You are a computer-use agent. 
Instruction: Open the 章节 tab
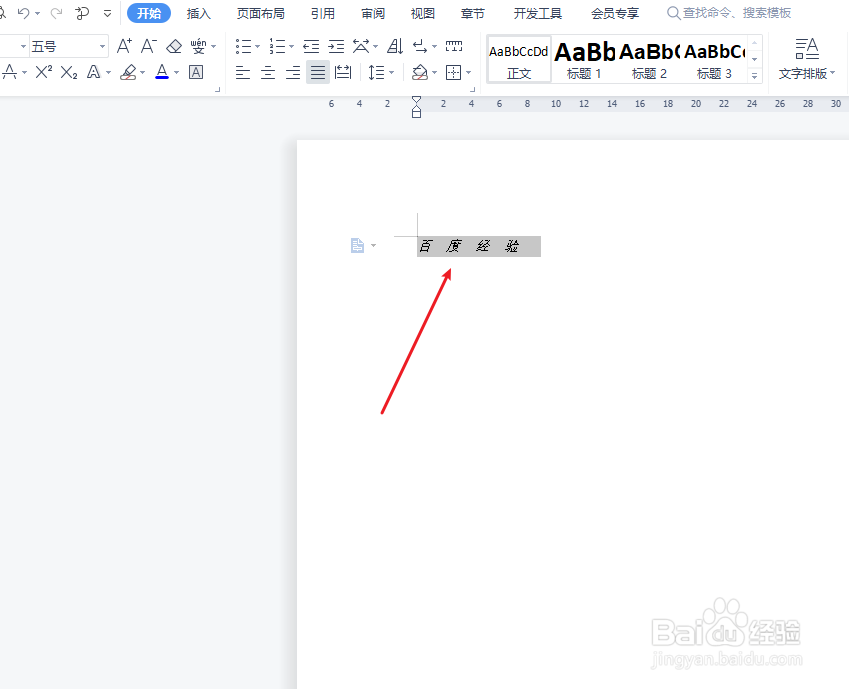coord(473,13)
